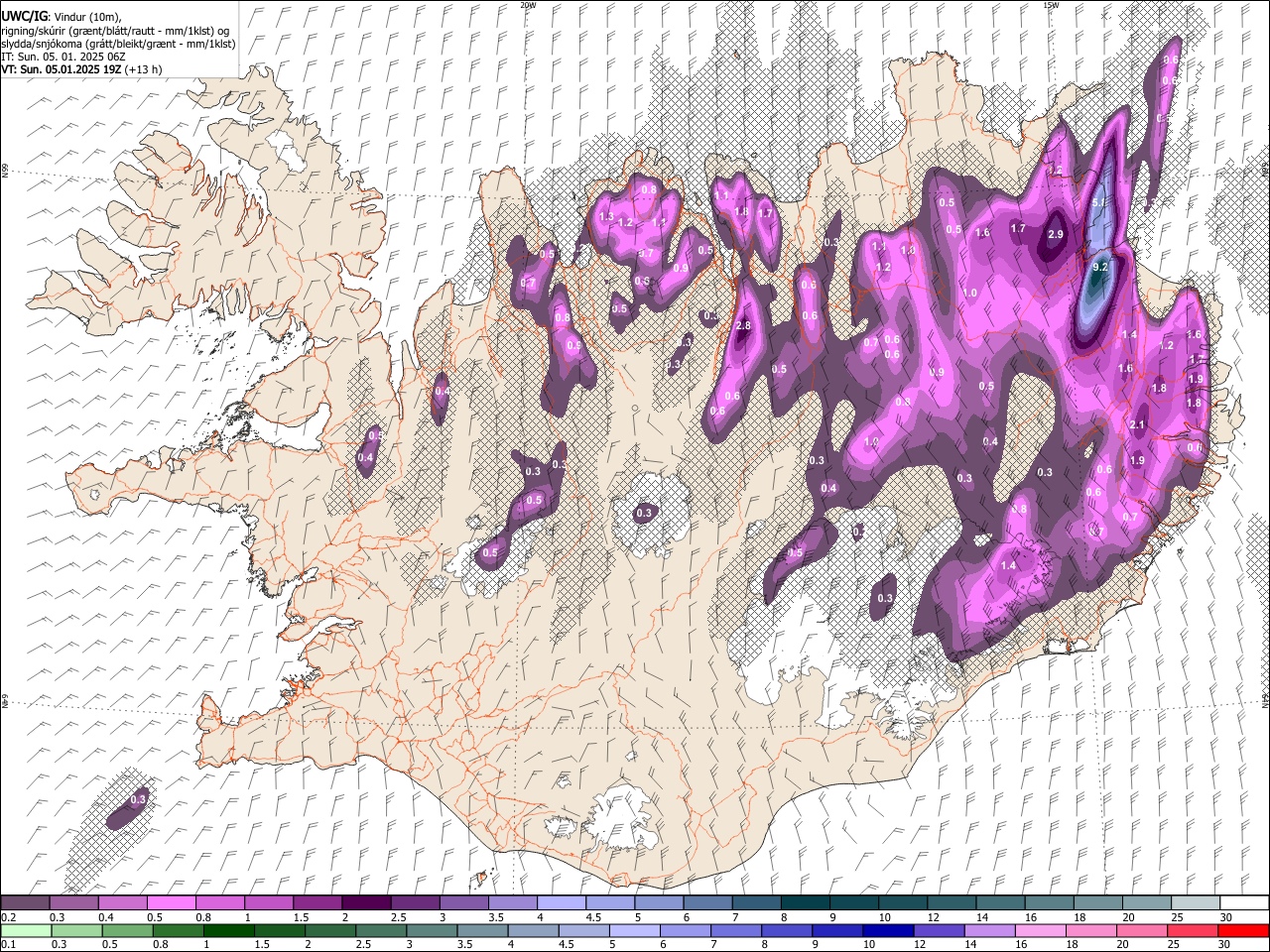1270x952 pixels.
Task: Click the 2.8 value label on the map
Action: coord(743,326)
